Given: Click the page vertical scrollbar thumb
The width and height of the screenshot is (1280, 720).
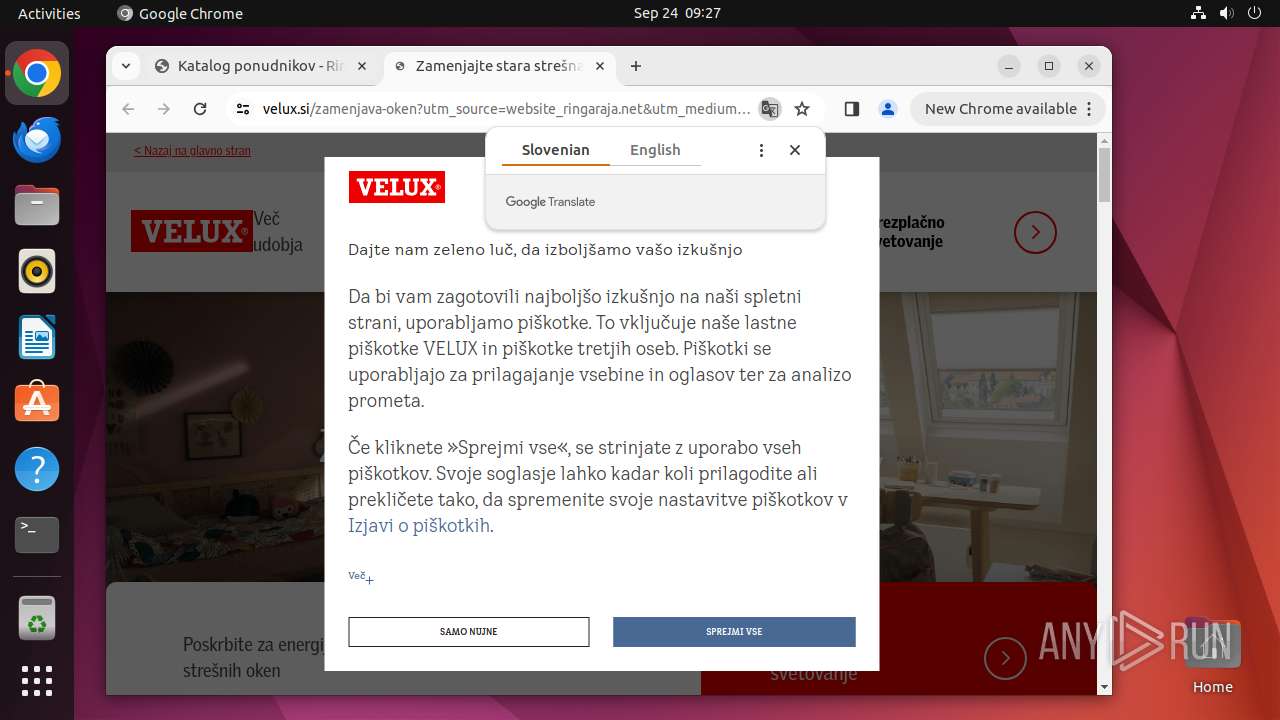Looking at the screenshot, I should 1104,175.
